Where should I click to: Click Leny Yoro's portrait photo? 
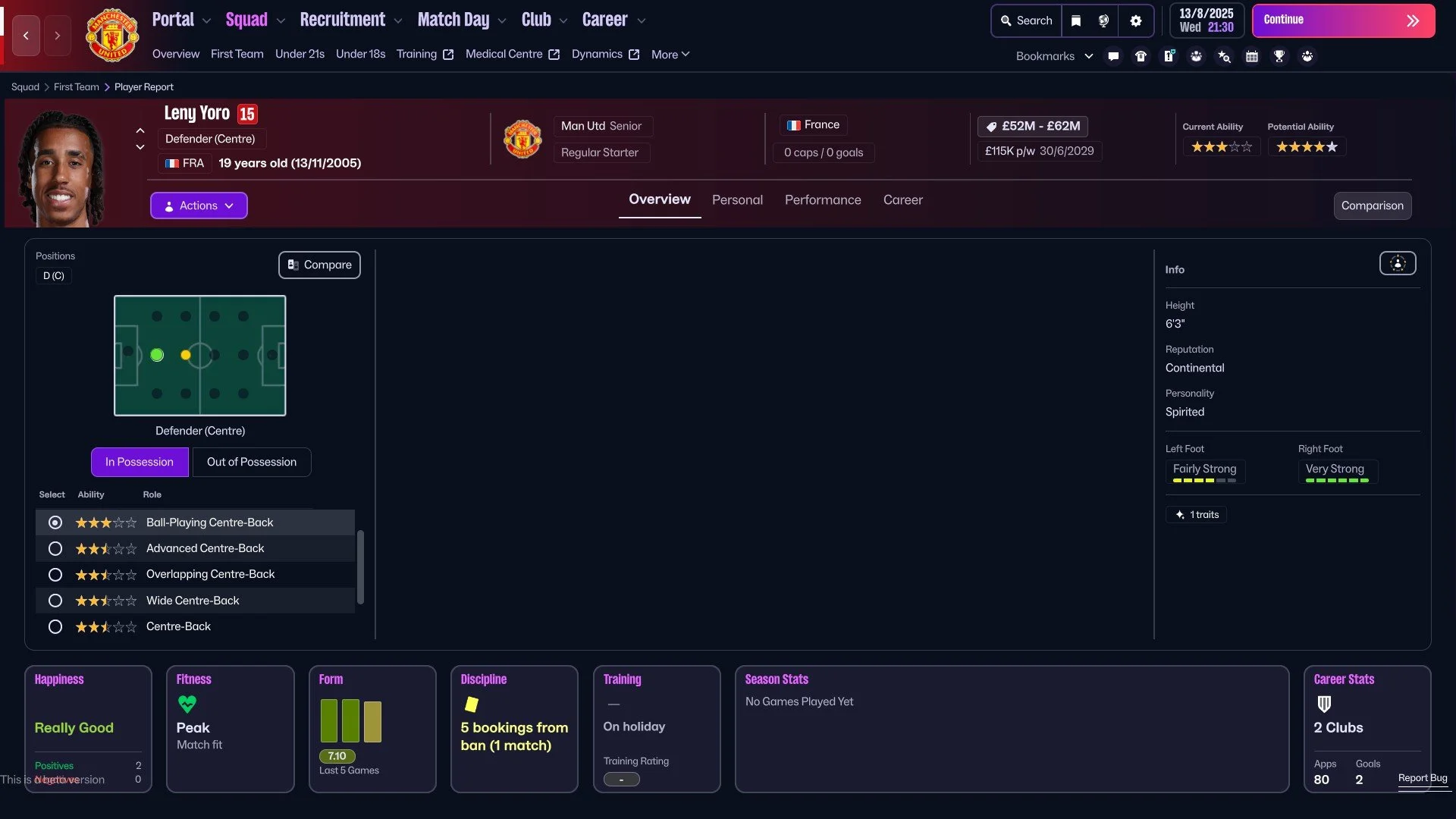(x=61, y=167)
